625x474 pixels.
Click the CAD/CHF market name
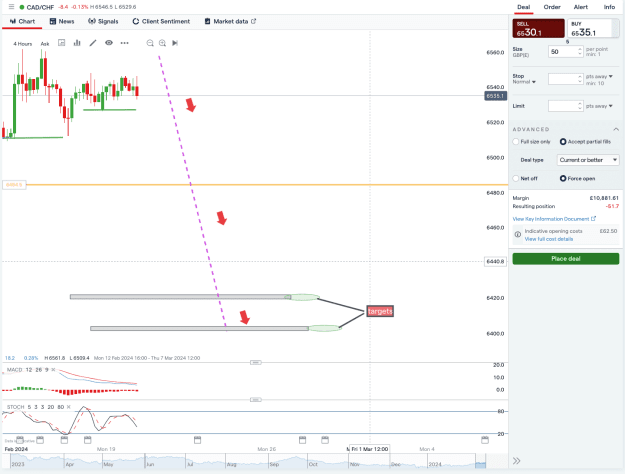pos(40,7)
